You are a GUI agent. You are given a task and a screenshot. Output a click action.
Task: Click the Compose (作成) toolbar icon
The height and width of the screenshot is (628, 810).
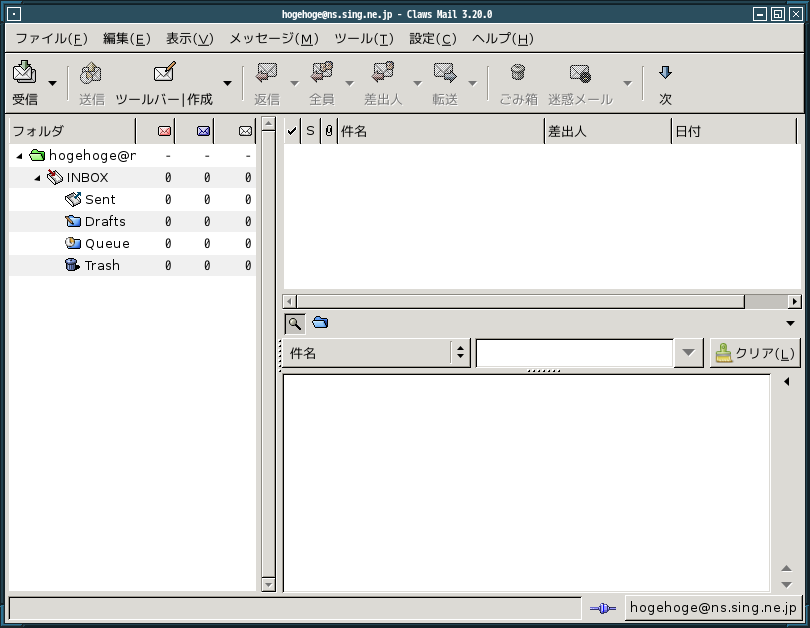(x=165, y=74)
